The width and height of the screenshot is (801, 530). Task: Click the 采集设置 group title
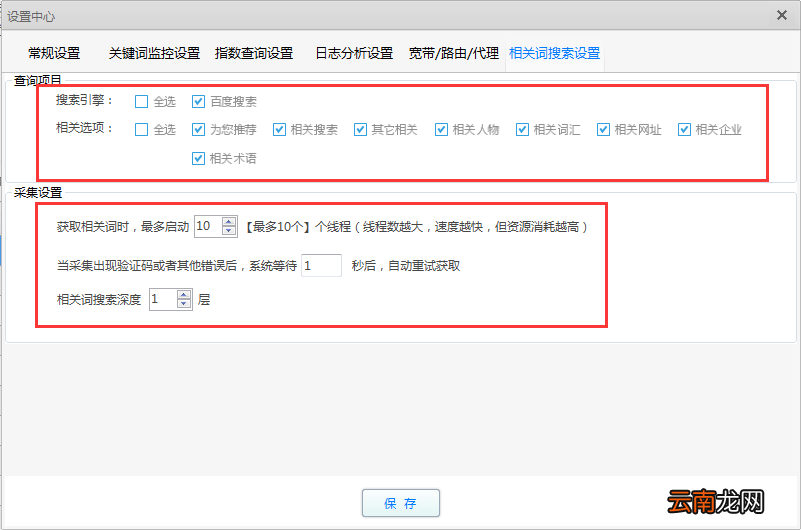[38, 192]
